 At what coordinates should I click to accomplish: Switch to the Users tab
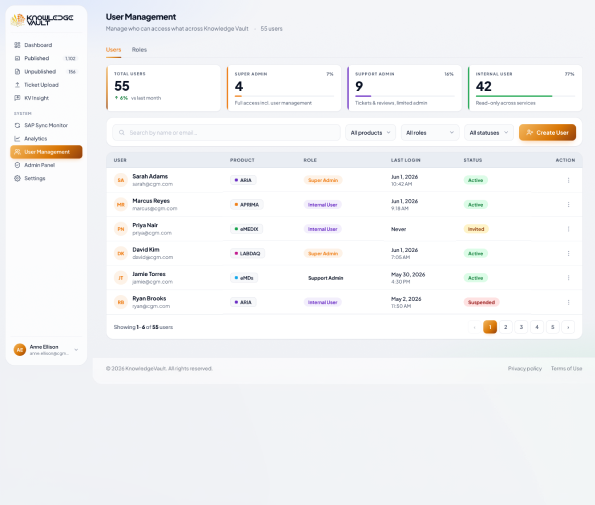point(113,50)
